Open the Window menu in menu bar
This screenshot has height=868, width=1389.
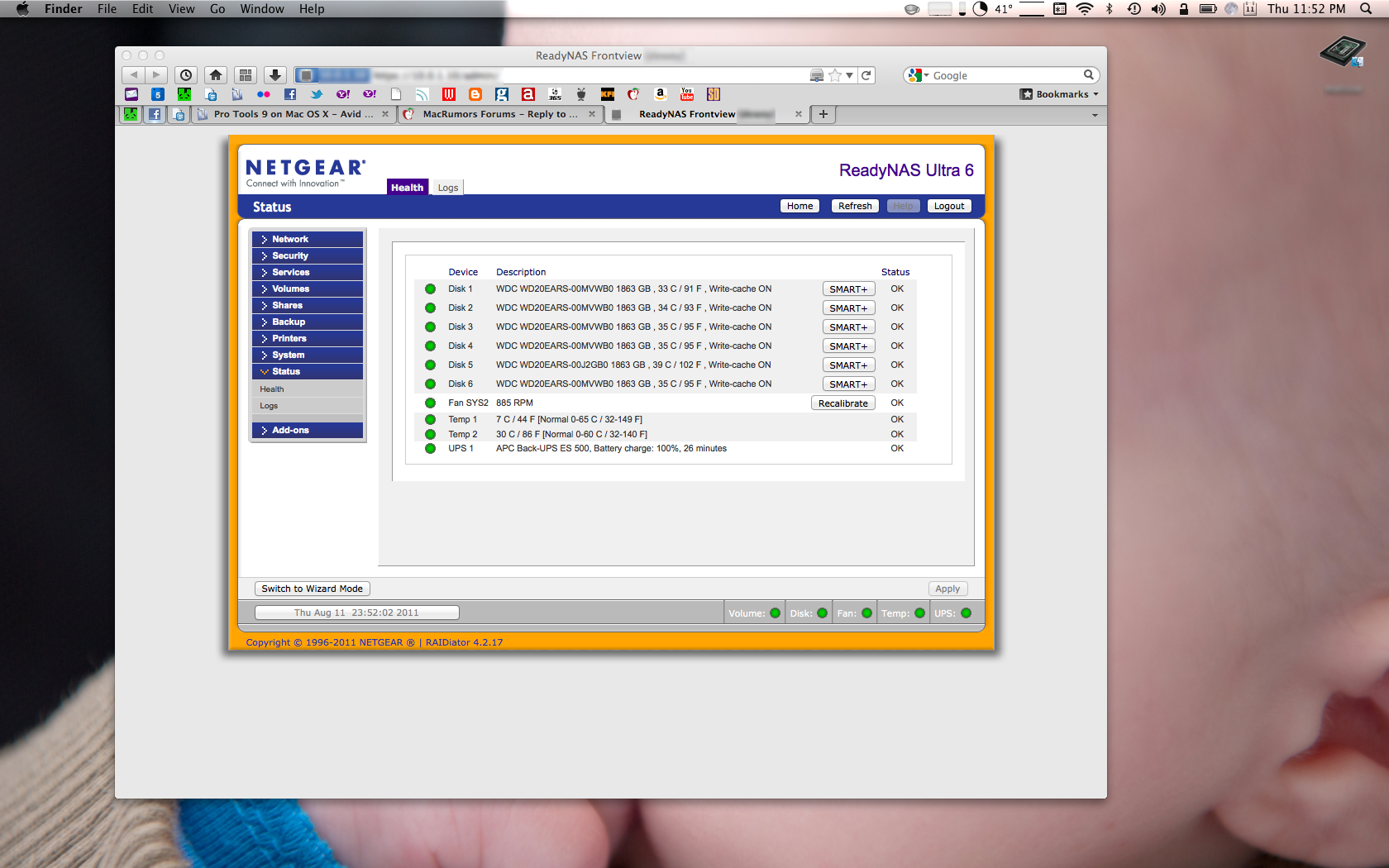tap(262, 9)
